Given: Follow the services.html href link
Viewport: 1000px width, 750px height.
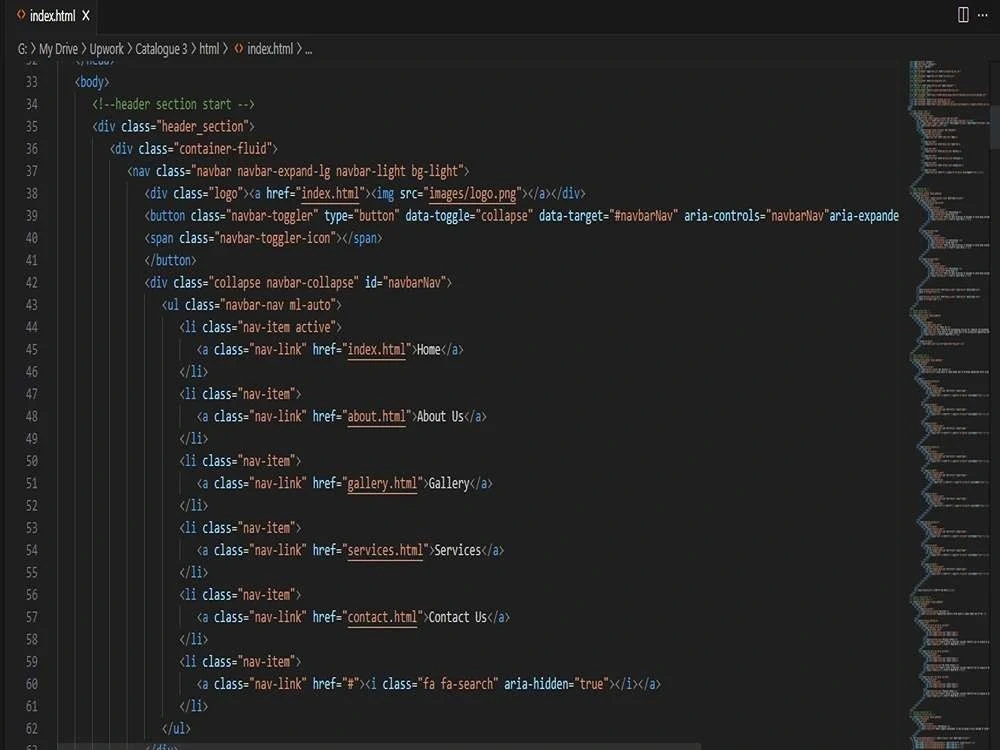Looking at the screenshot, I should click(385, 550).
